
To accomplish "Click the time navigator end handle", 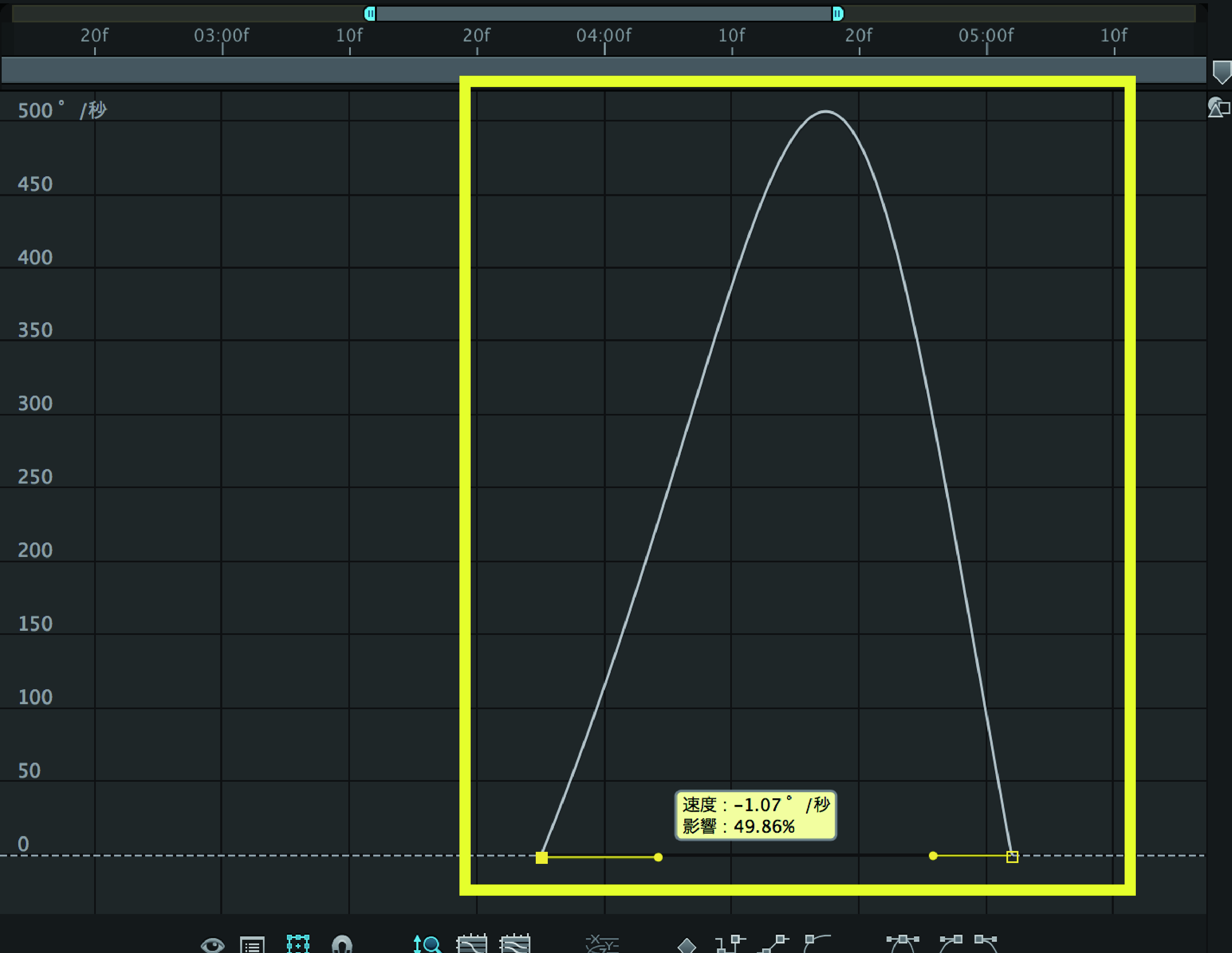I will [838, 14].
